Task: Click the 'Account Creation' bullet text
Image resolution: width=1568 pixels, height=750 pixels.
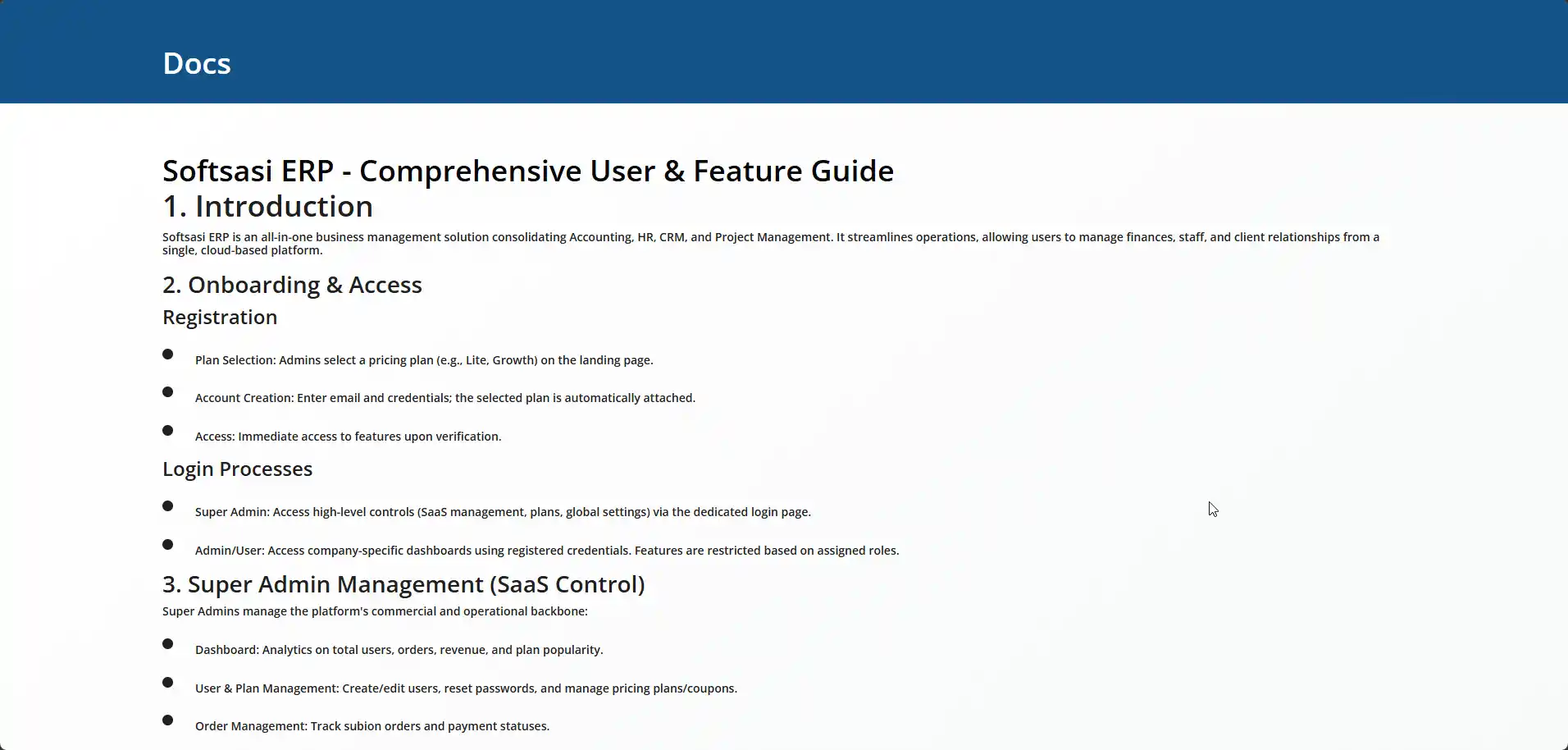Action: [445, 398]
